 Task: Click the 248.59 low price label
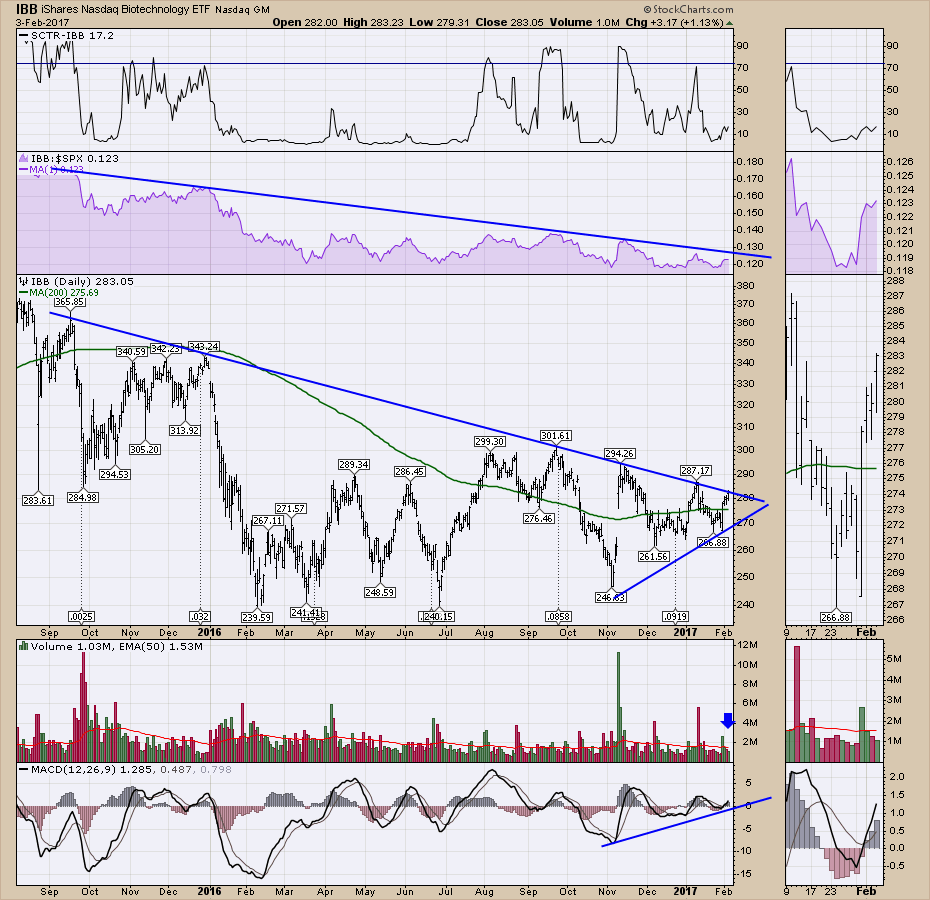[x=380, y=592]
